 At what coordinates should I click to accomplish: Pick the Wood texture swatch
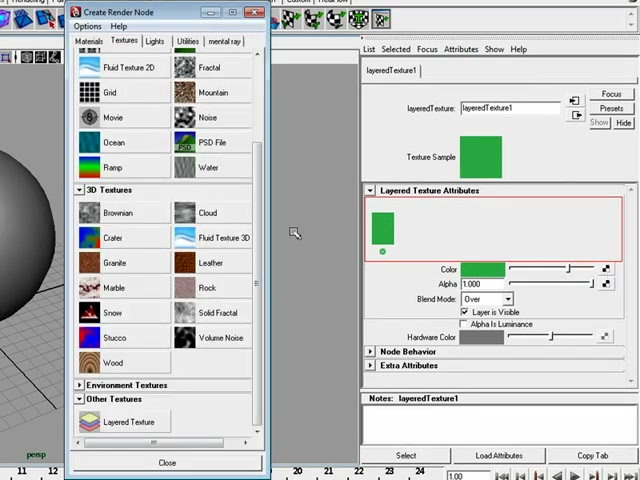89,362
